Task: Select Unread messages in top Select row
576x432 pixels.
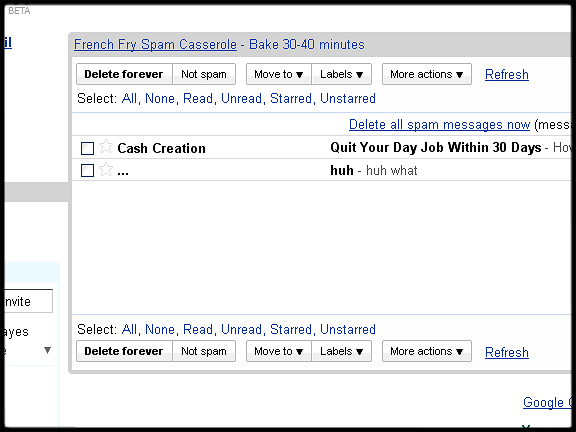Action: 241,98
